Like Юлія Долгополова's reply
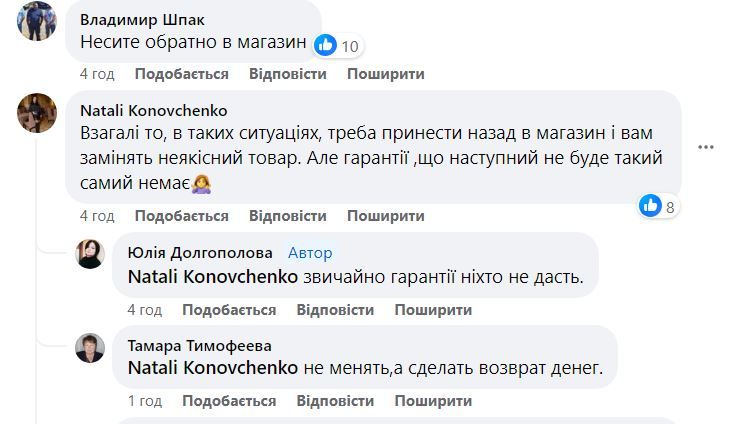730x424 pixels. (x=229, y=310)
